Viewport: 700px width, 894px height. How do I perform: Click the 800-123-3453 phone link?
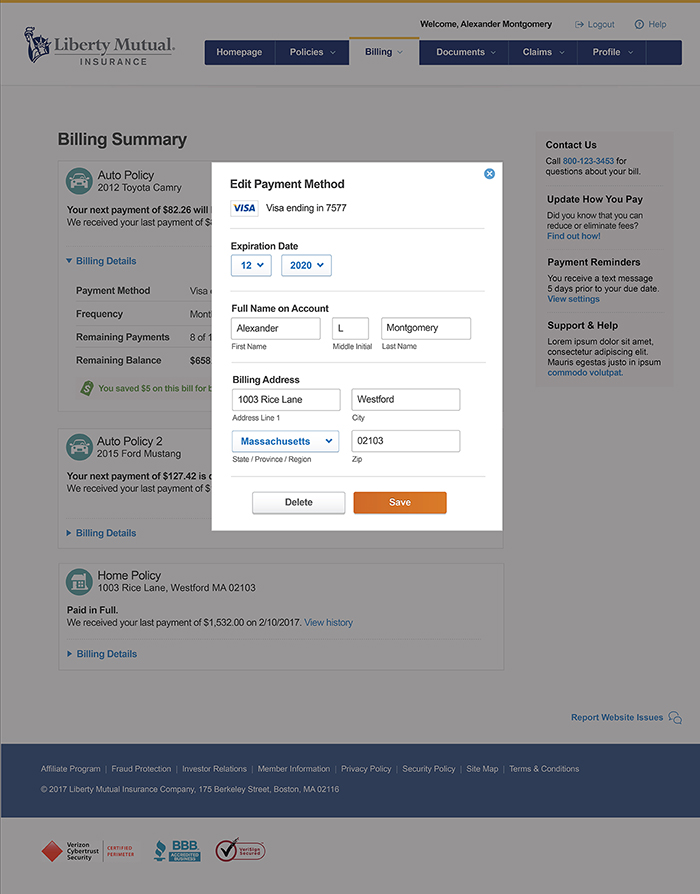(x=588, y=161)
